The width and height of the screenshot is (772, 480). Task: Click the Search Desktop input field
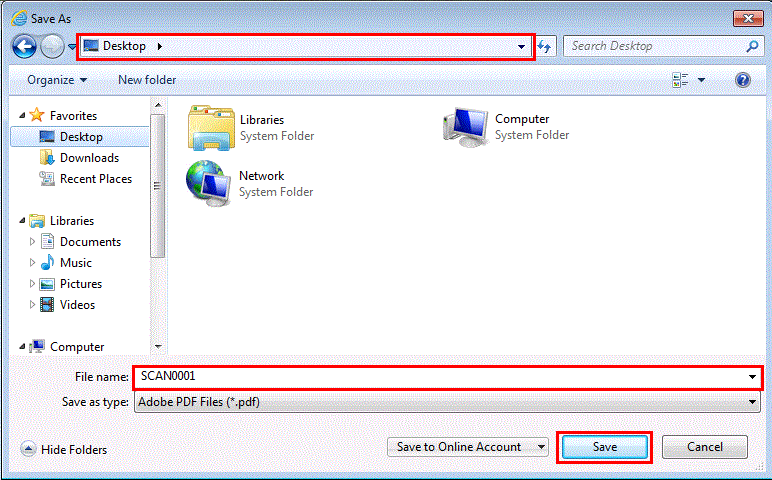coord(655,46)
